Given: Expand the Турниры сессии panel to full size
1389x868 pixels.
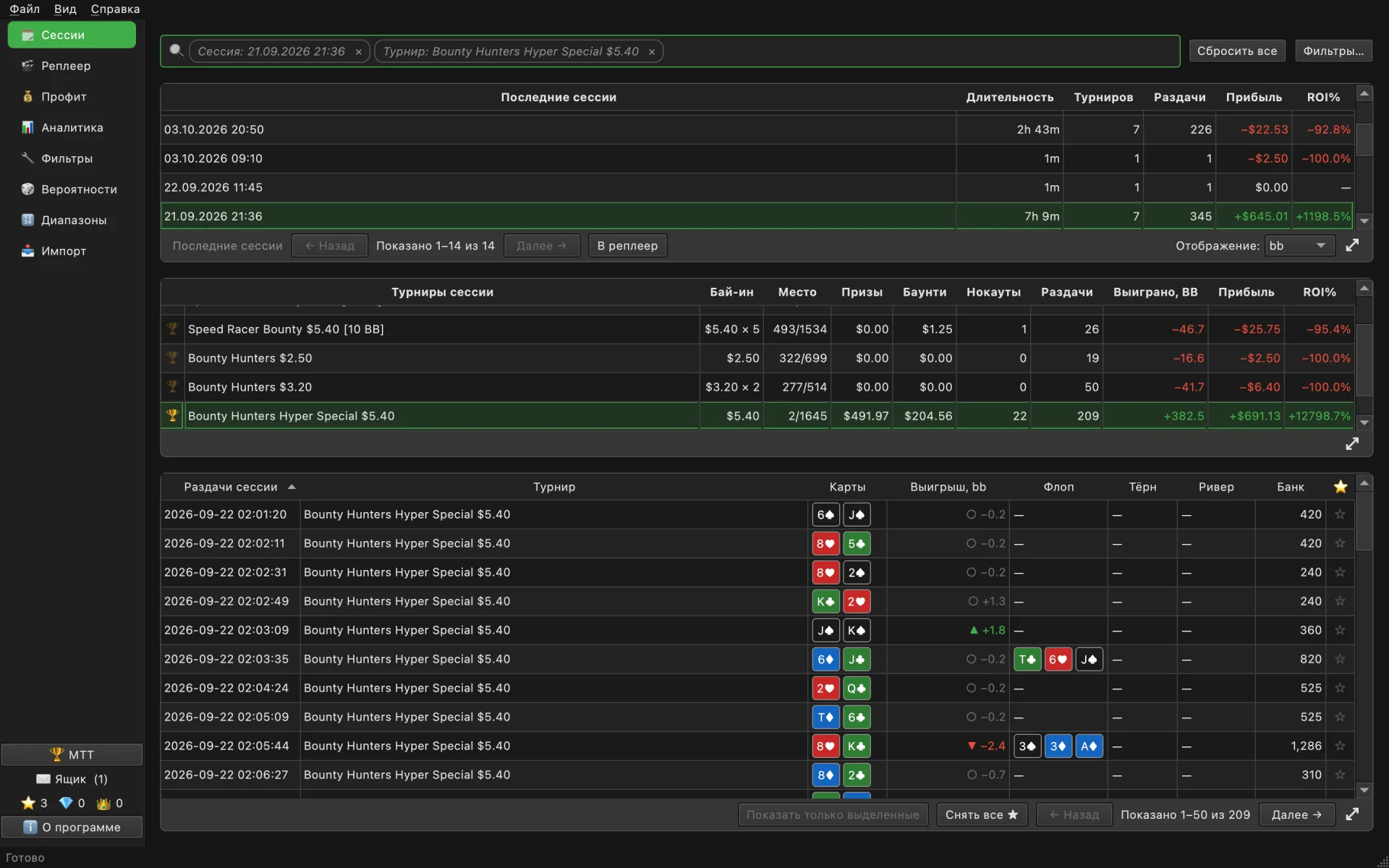Looking at the screenshot, I should [1352, 443].
